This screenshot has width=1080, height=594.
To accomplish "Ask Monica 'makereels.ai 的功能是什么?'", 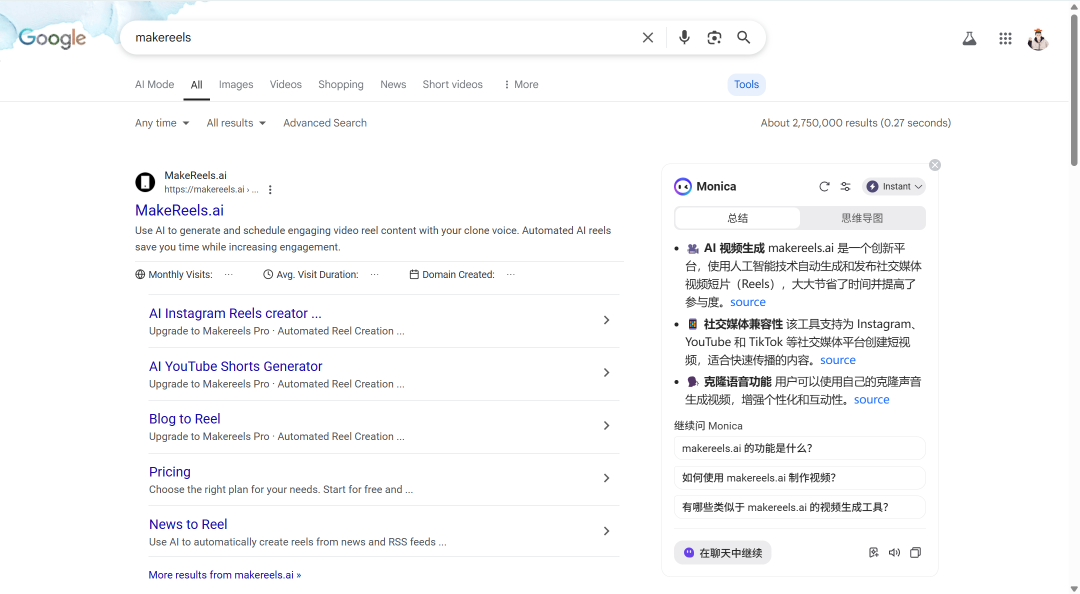I will (800, 449).
